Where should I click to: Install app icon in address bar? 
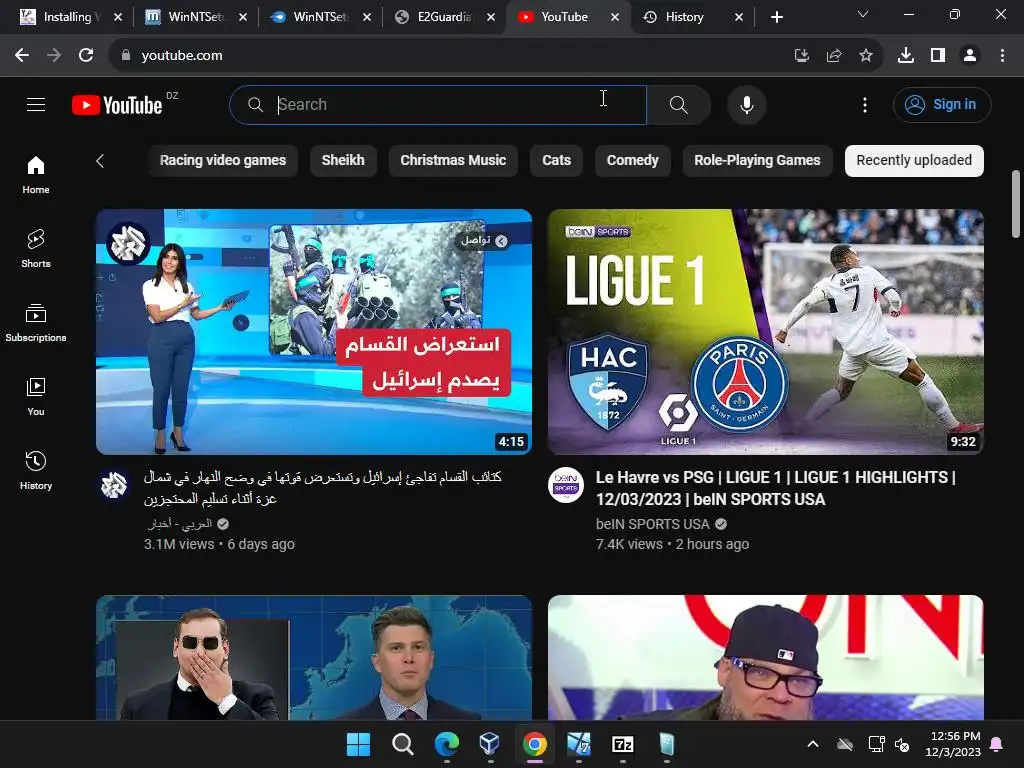point(802,56)
